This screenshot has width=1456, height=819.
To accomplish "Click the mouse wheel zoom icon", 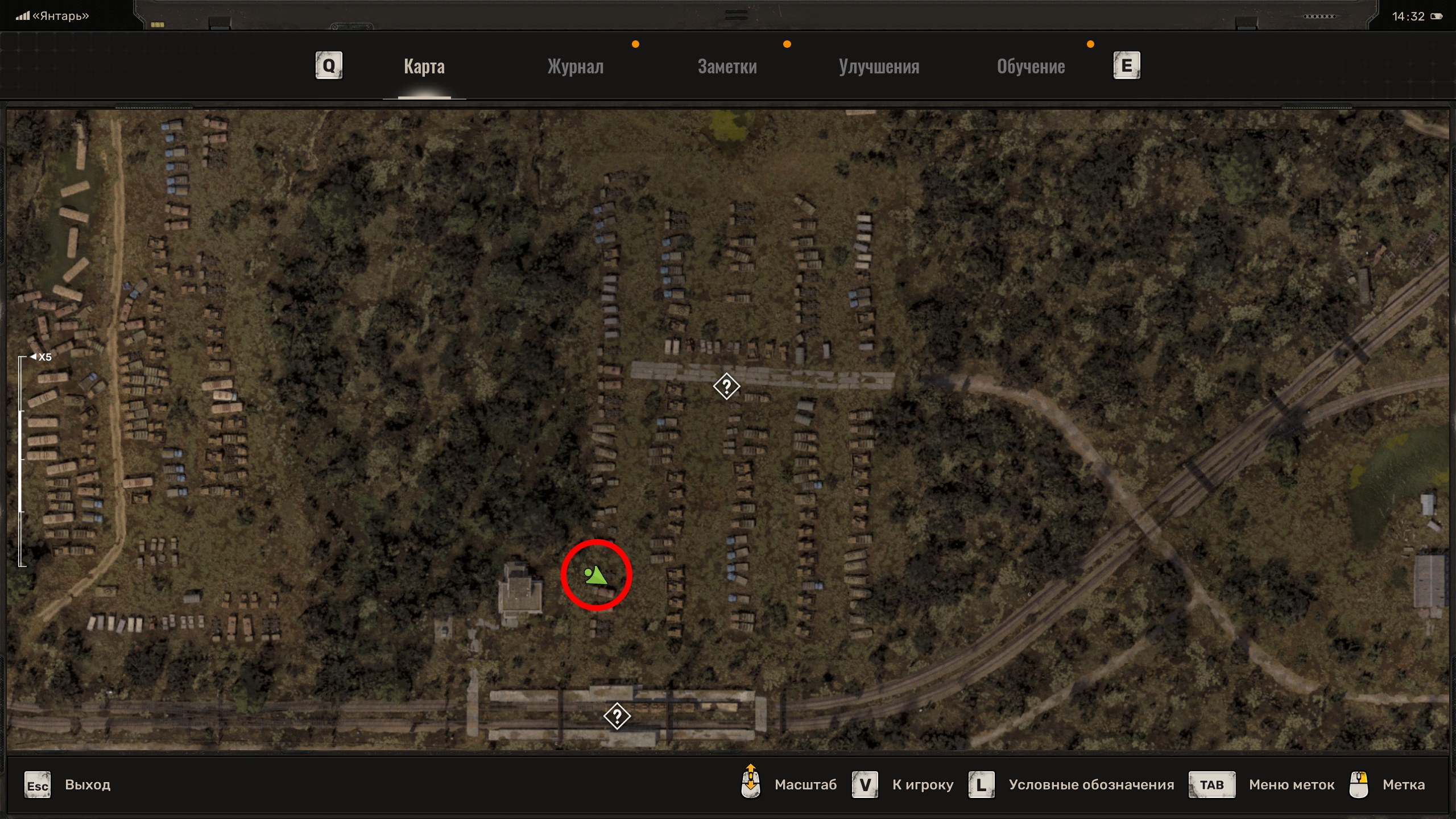I will tap(751, 781).
